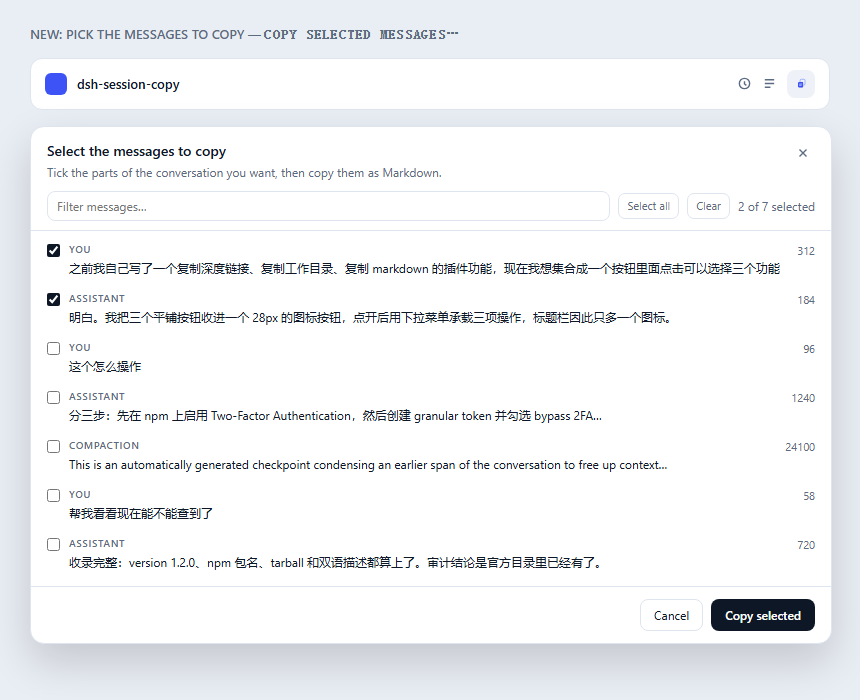Click the character count 58
This screenshot has width=860, height=700.
pyautogui.click(x=809, y=496)
